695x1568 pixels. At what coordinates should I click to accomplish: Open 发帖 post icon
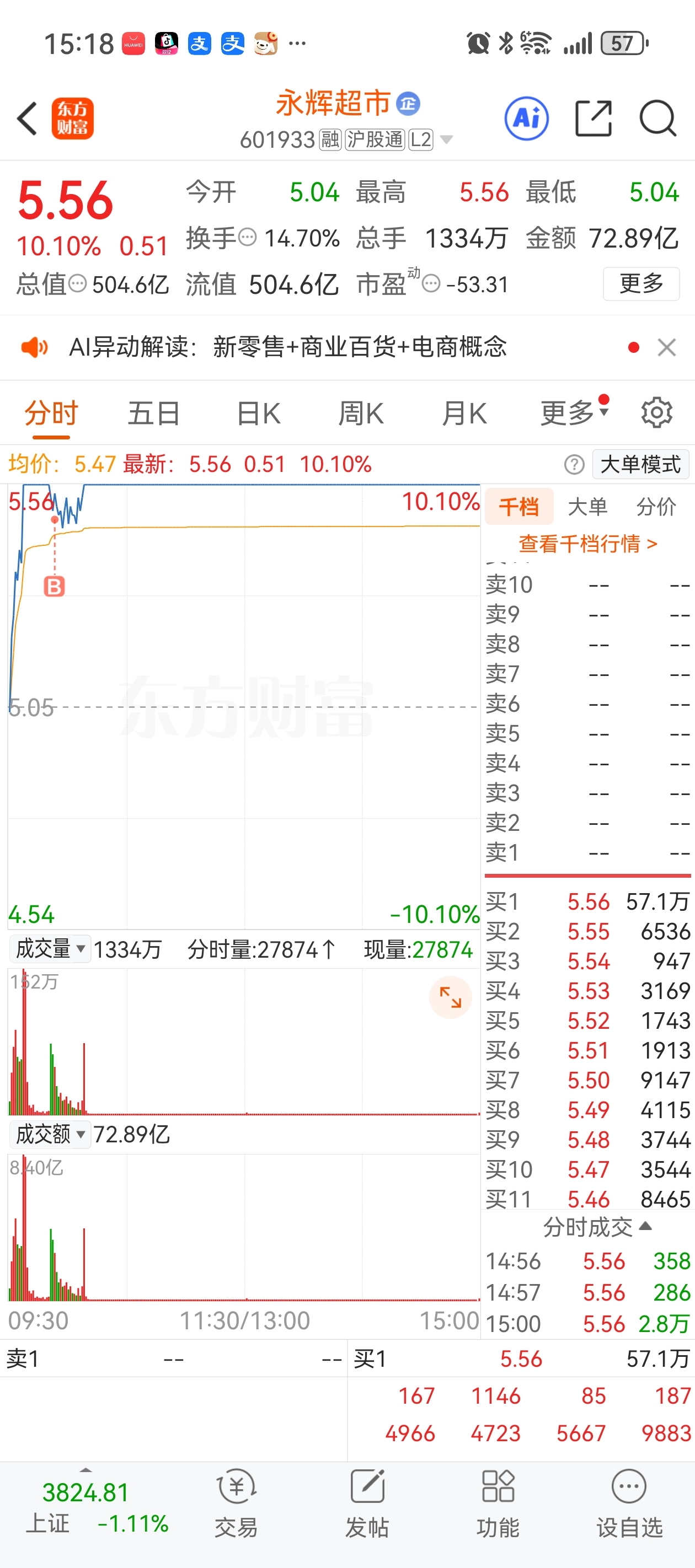pos(367,1502)
